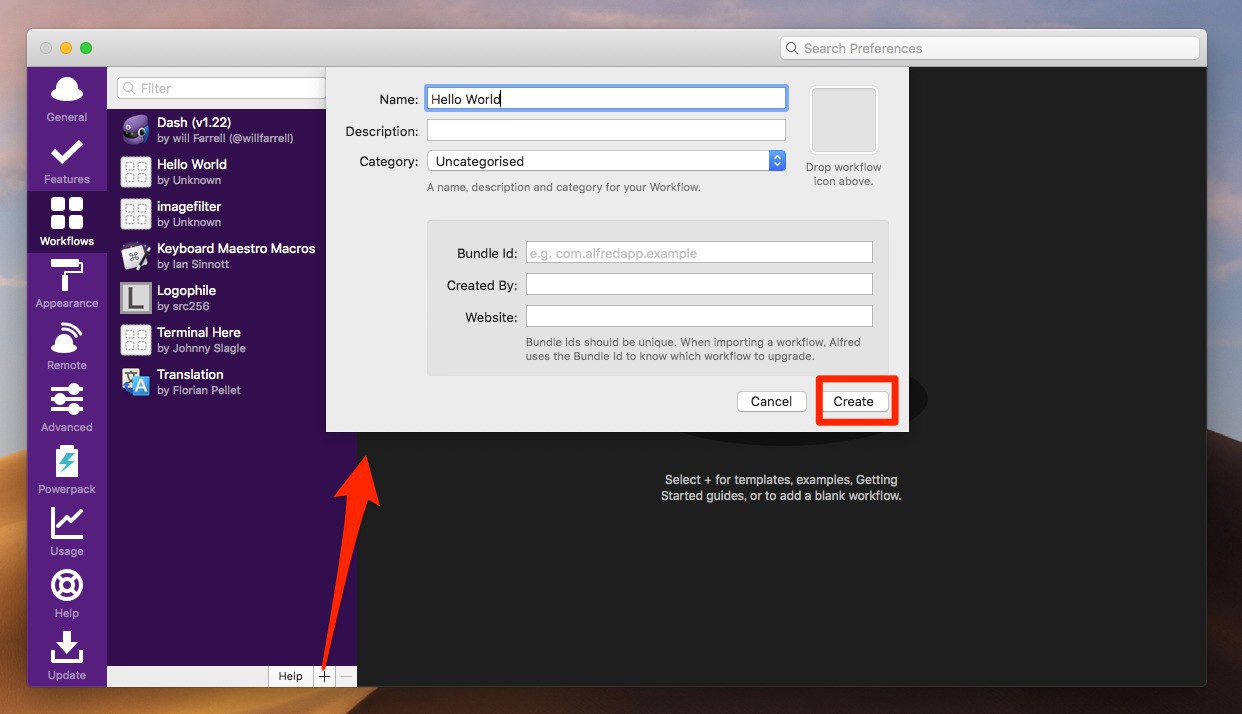Click the minus button to remove workflow

coord(346,676)
